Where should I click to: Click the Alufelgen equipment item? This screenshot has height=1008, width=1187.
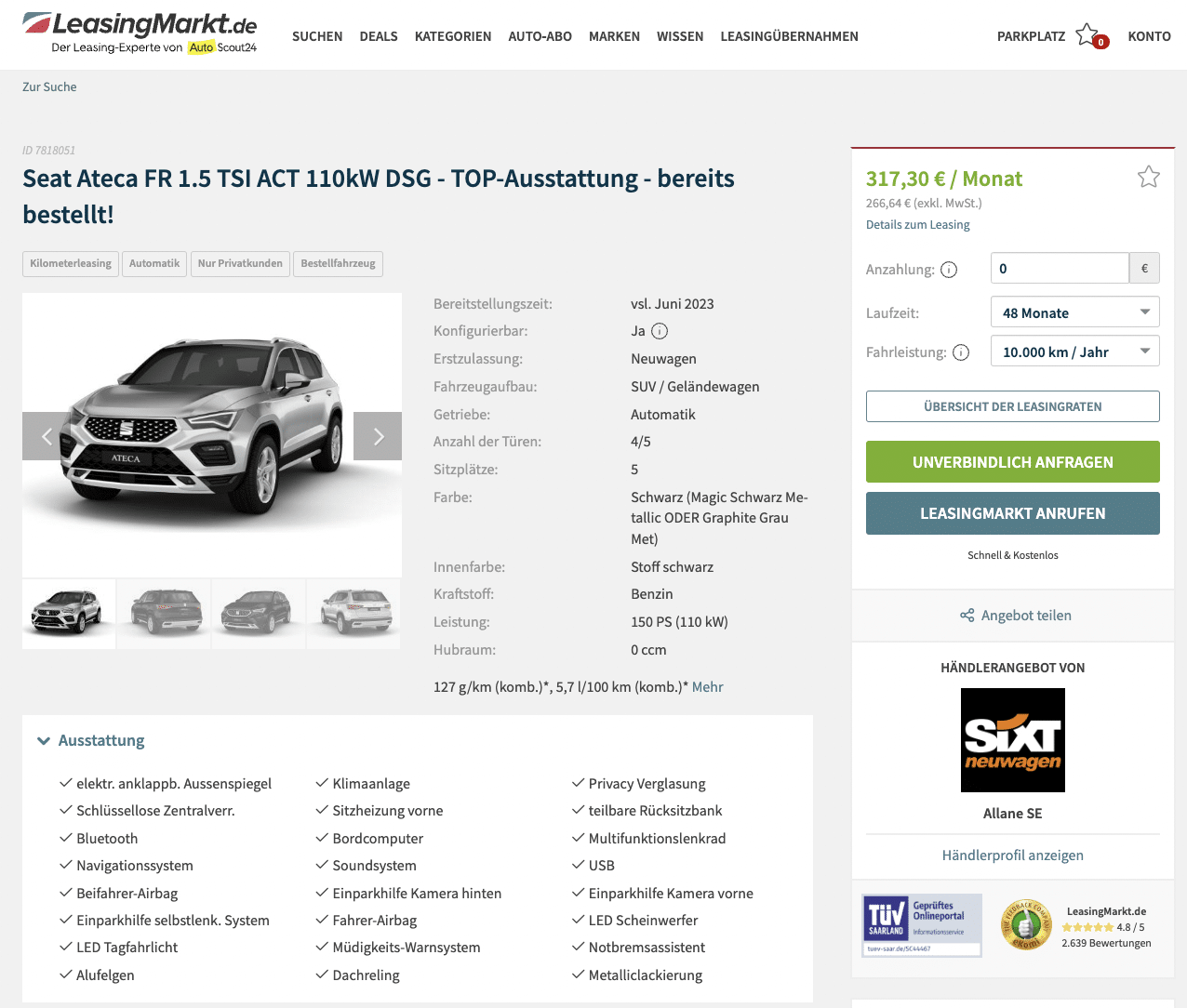pos(105,975)
